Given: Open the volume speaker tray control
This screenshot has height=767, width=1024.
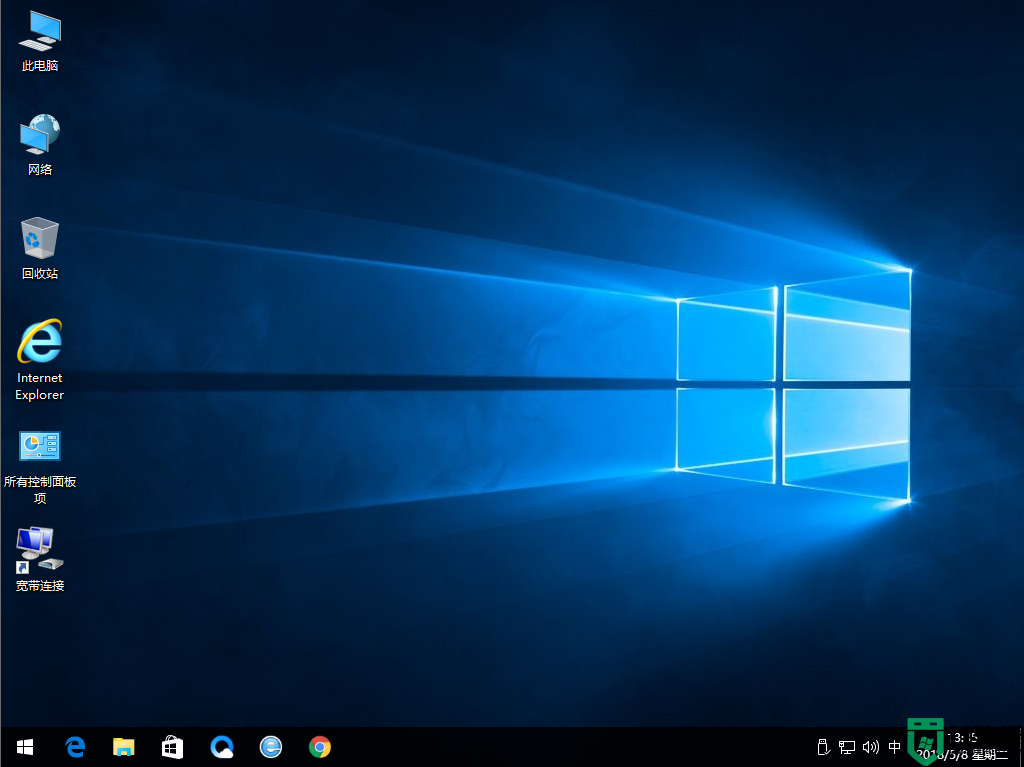Looking at the screenshot, I should (870, 747).
